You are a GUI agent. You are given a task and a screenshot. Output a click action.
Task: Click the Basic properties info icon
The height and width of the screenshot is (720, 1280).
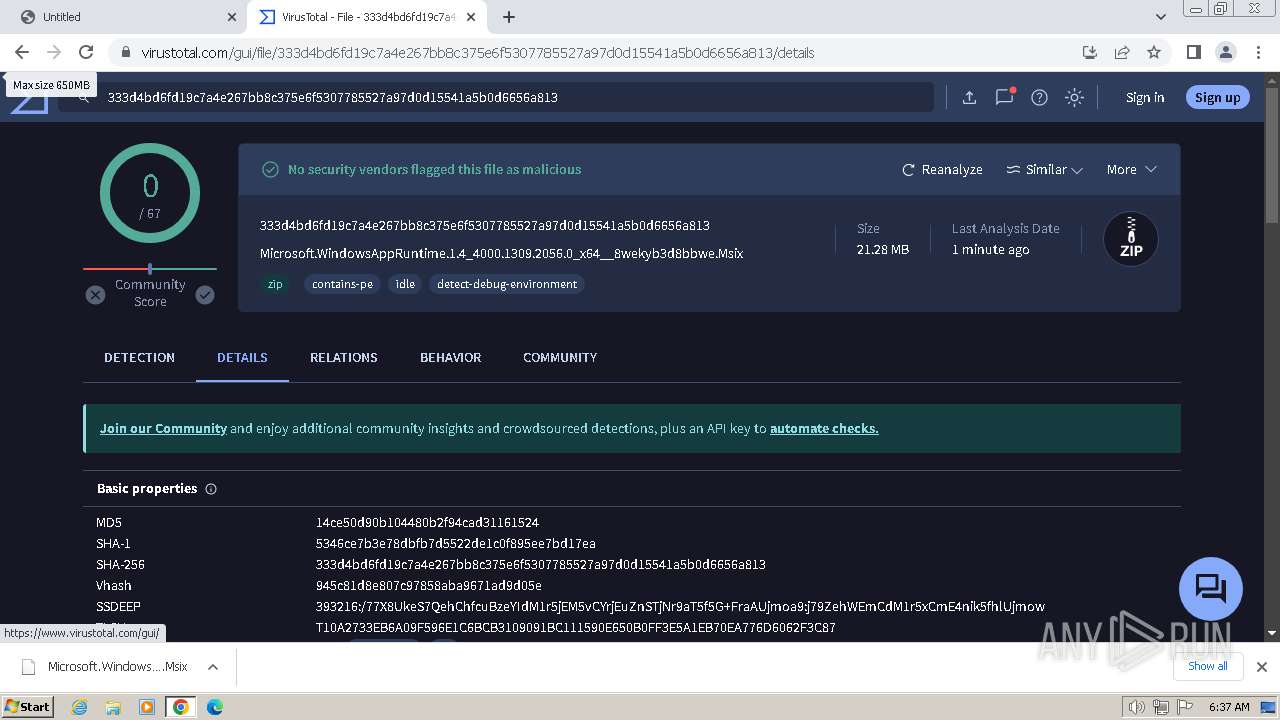point(211,489)
